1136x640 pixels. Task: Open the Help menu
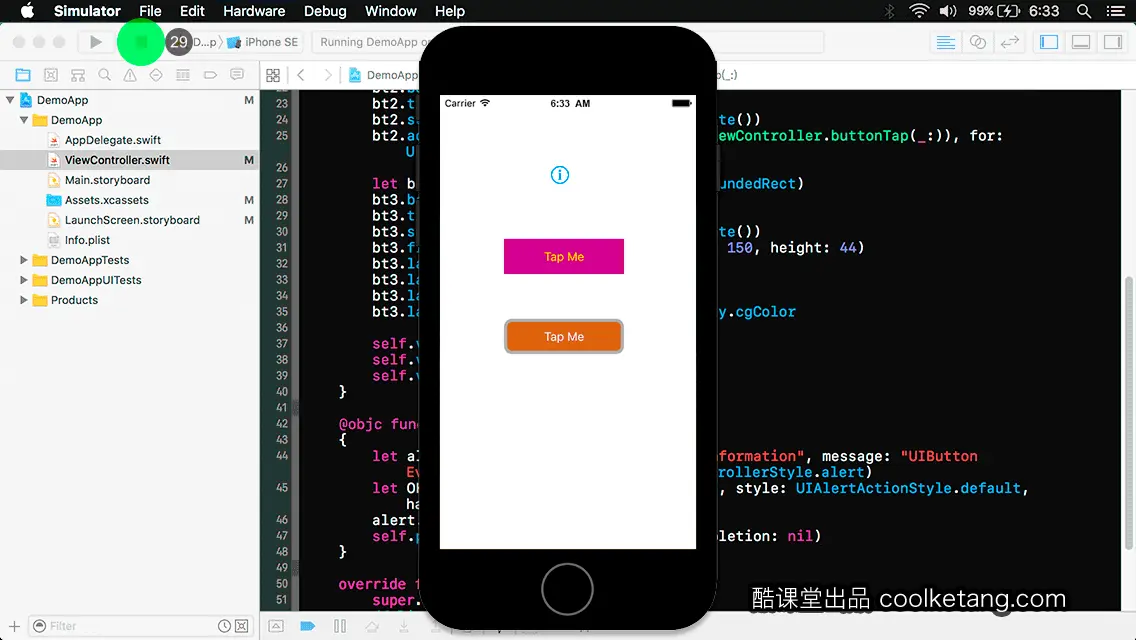449,11
